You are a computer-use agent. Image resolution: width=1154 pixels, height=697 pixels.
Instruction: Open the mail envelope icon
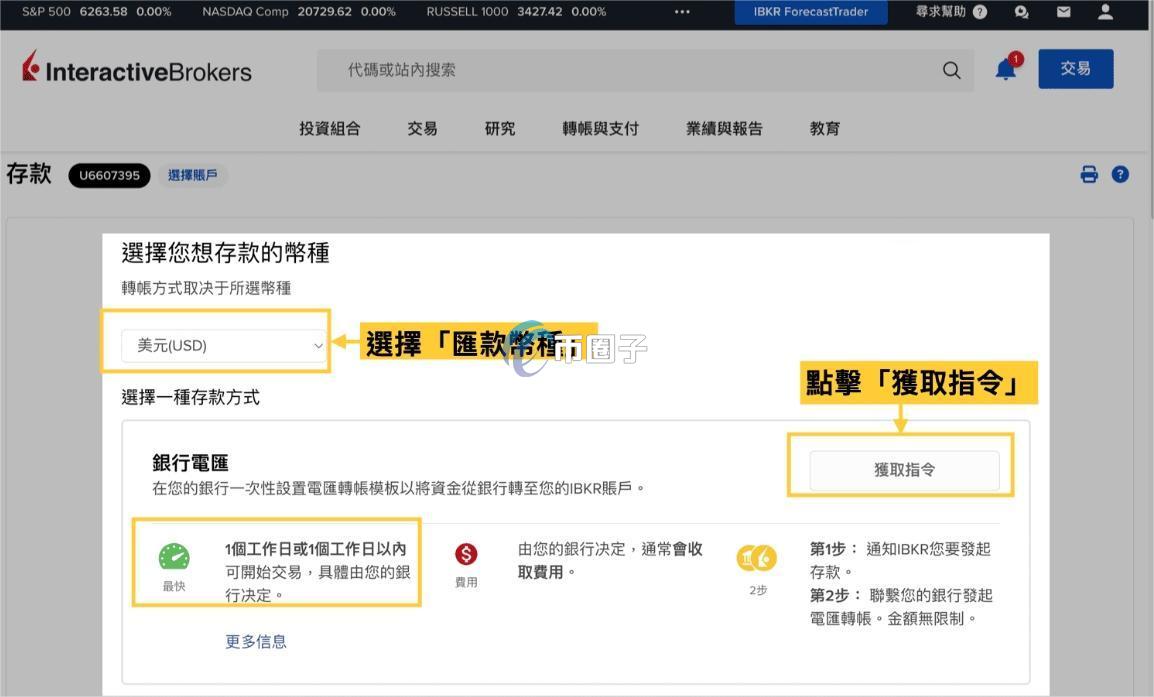point(1063,12)
